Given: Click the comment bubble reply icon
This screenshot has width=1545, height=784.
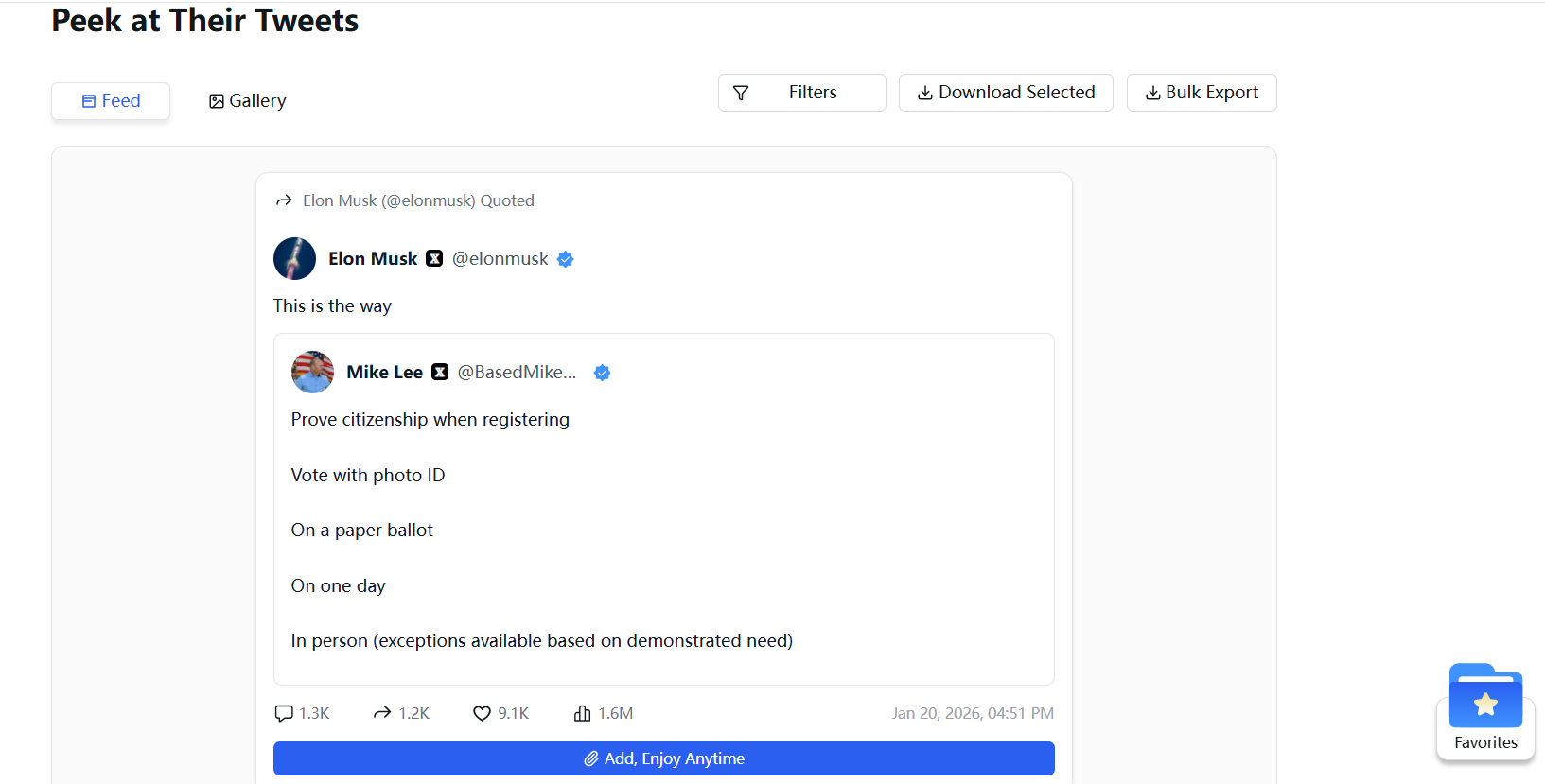Looking at the screenshot, I should click(283, 713).
